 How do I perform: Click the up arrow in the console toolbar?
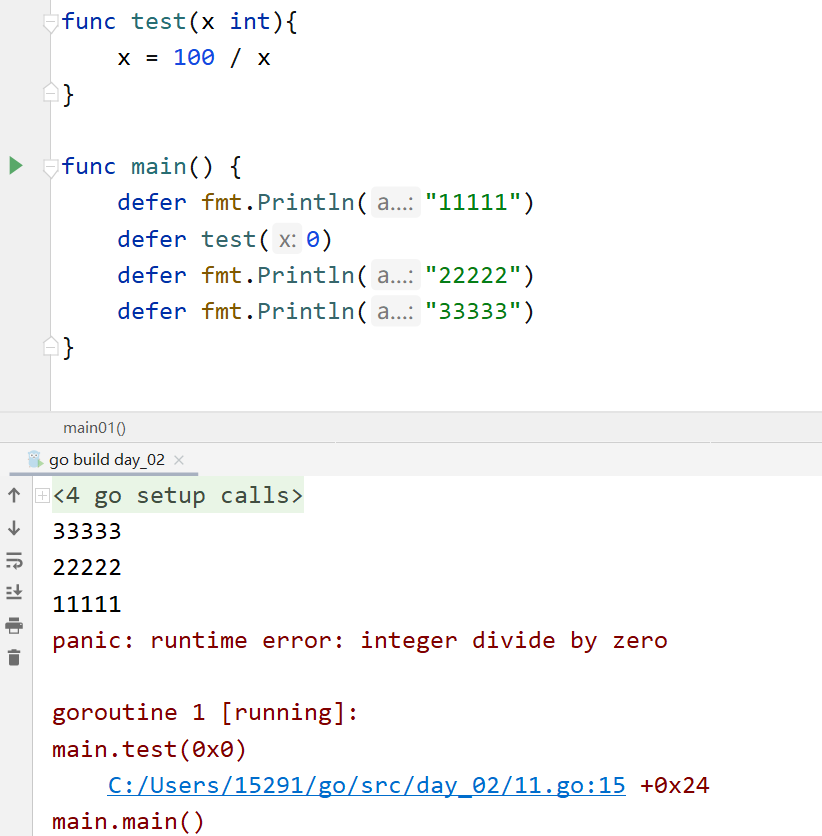(x=14, y=495)
